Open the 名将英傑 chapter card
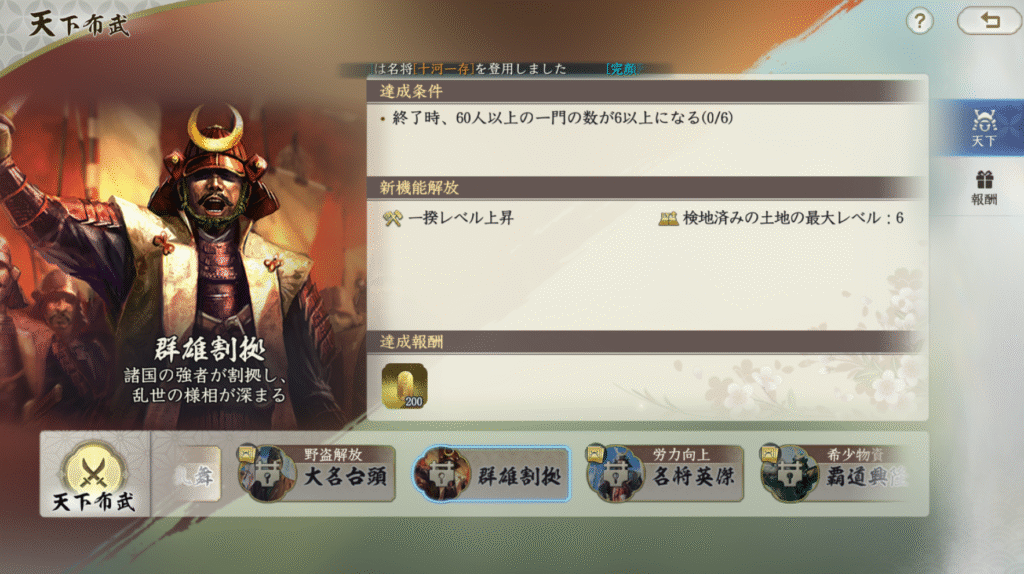1024x574 pixels. (665, 474)
